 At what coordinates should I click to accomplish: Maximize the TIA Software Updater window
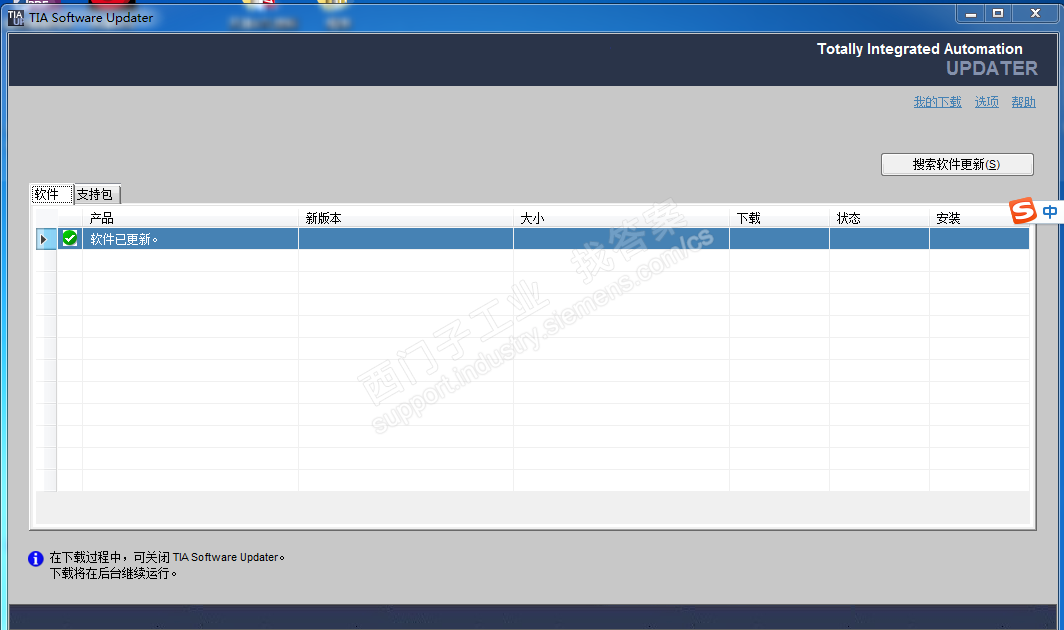coord(998,14)
